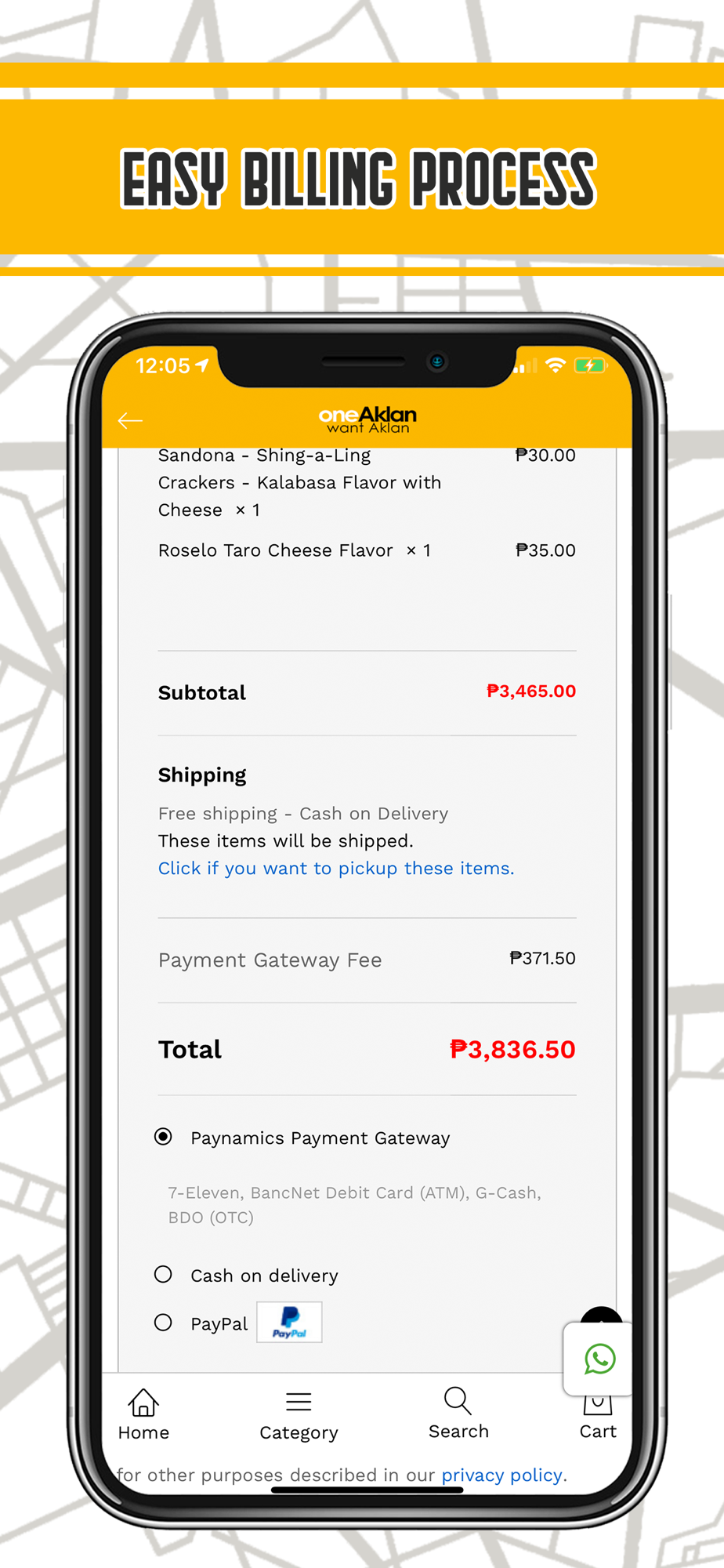Tap the back arrow icon
724x1568 pixels.
[x=130, y=421]
